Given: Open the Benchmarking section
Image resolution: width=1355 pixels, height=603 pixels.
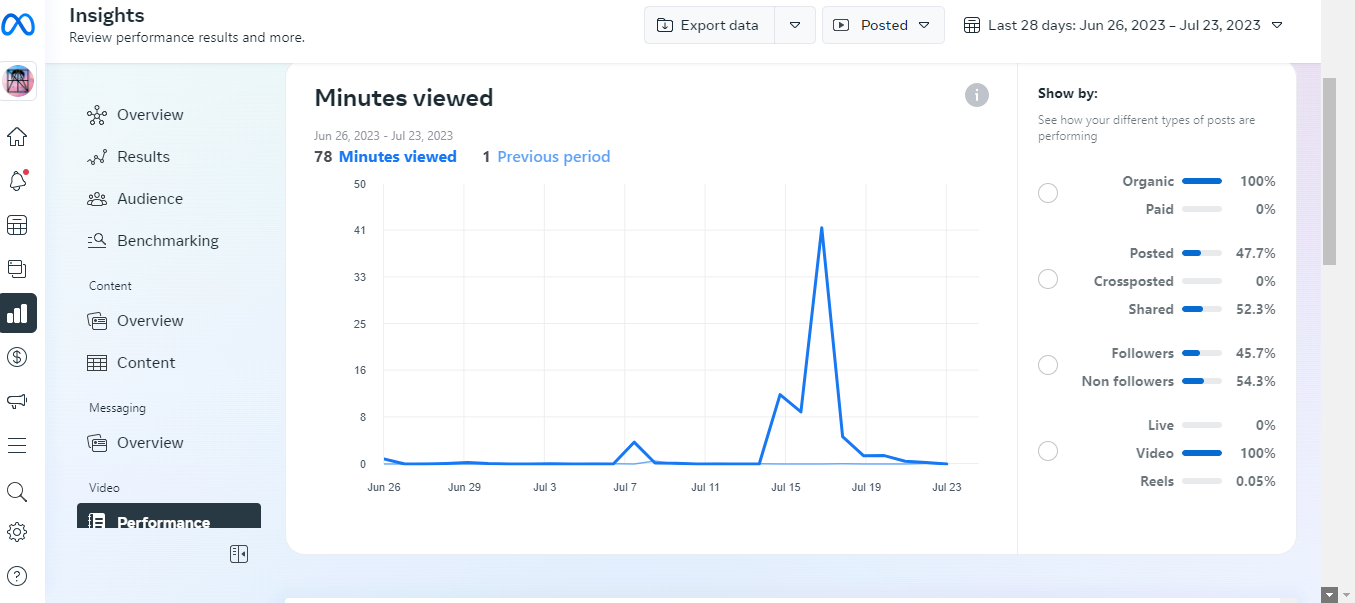Looking at the screenshot, I should coord(167,241).
